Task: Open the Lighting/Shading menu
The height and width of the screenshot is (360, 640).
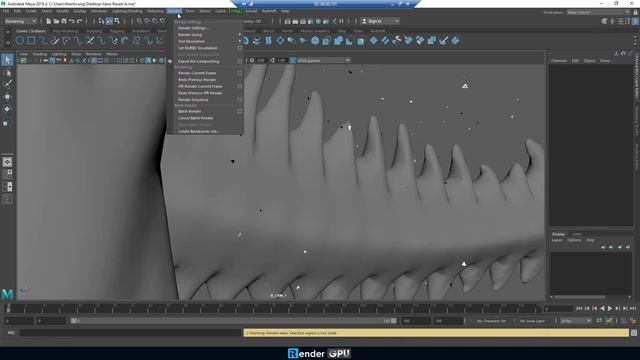Action: pyautogui.click(x=127, y=11)
